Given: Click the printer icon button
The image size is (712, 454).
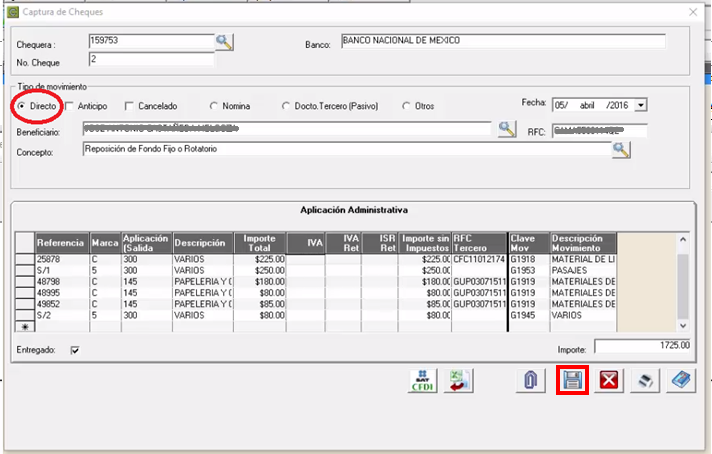Looking at the screenshot, I should (x=647, y=380).
